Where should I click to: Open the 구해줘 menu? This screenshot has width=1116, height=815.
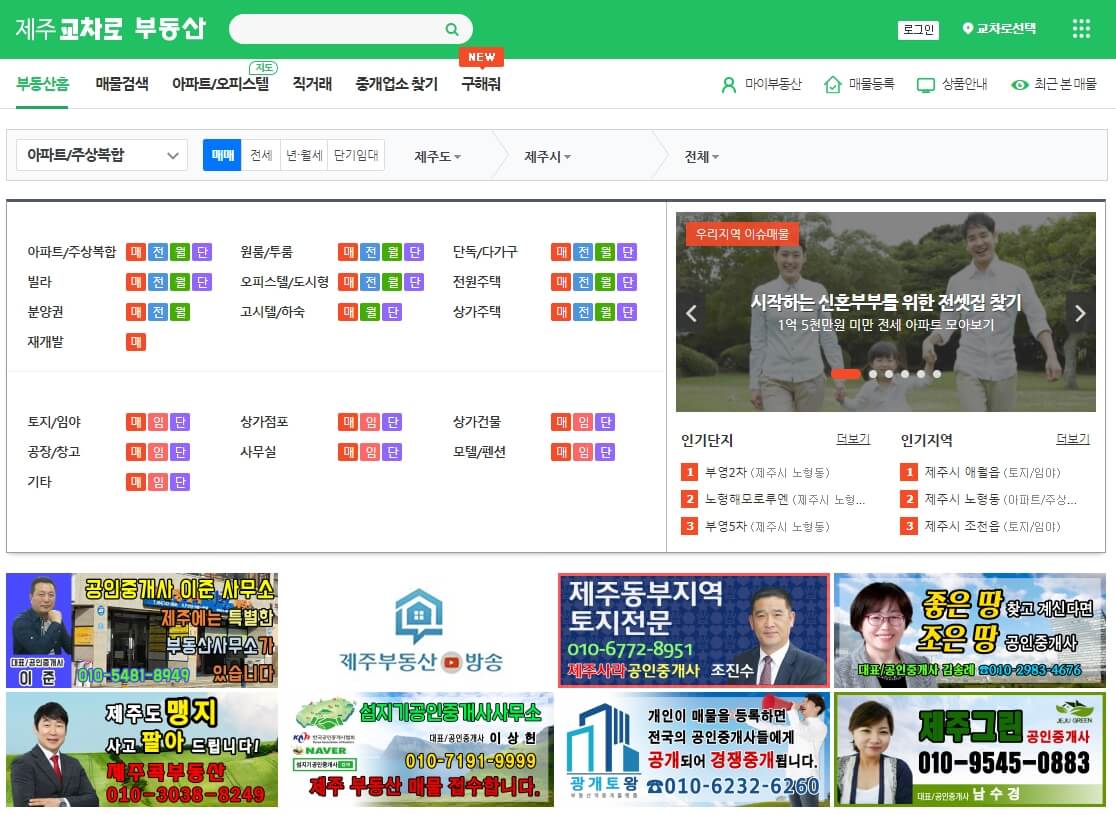(481, 84)
